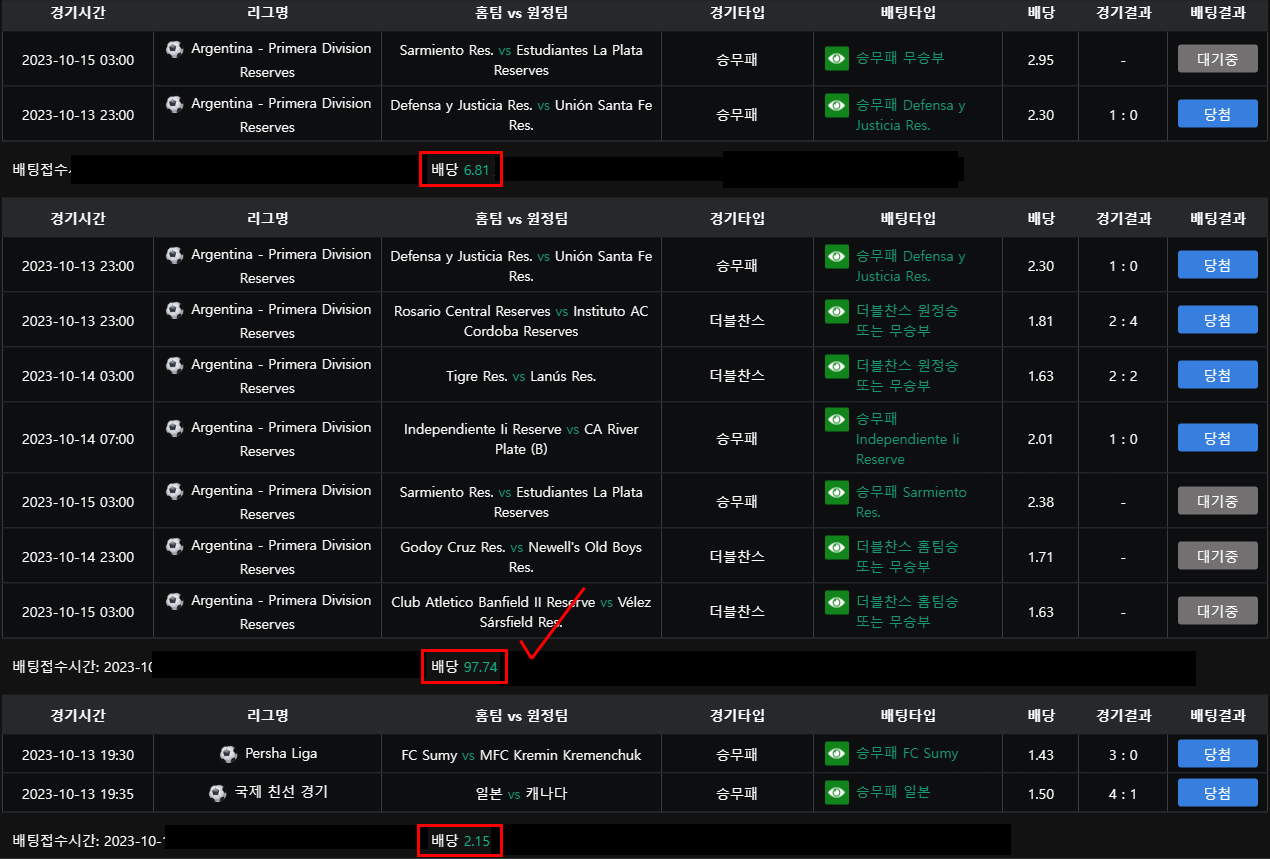The image size is (1270, 859).
Task: Click the soccer ball icon in the Tigre Res. row
Action: [x=175, y=365]
